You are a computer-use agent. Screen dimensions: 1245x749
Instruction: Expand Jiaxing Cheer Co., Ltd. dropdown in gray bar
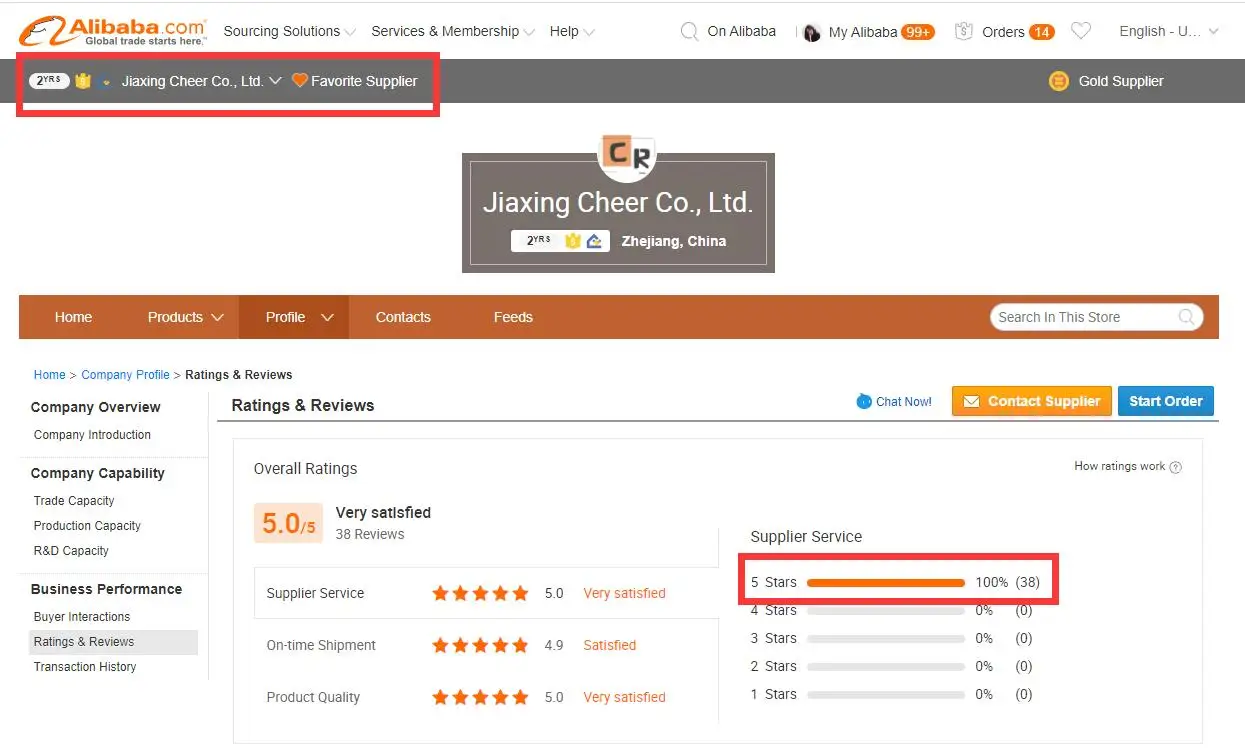(x=275, y=81)
